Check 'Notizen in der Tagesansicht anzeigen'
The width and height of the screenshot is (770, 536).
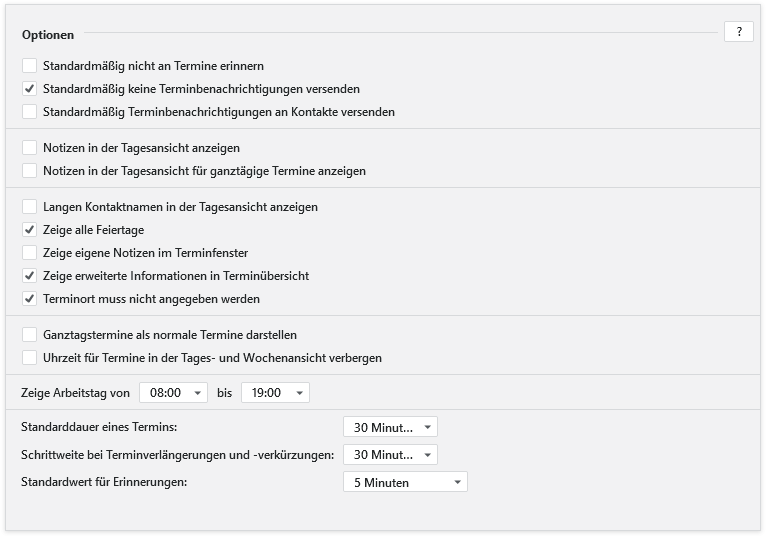[x=30, y=148]
